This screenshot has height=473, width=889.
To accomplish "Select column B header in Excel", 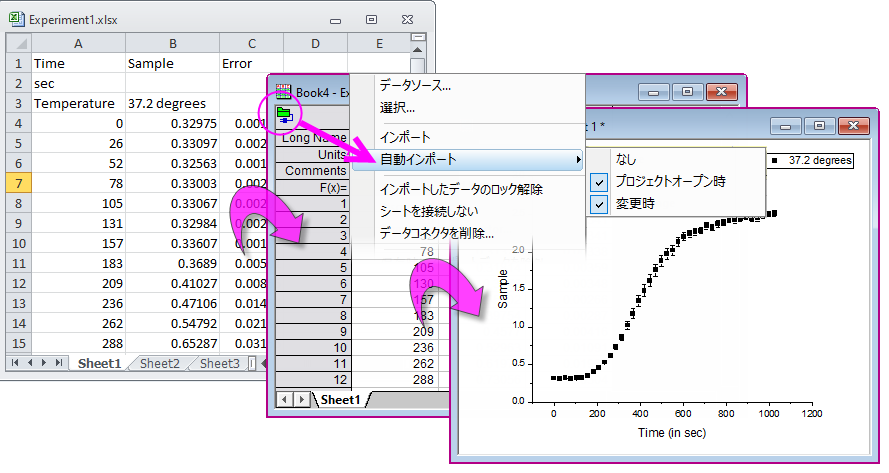I will tap(172, 44).
